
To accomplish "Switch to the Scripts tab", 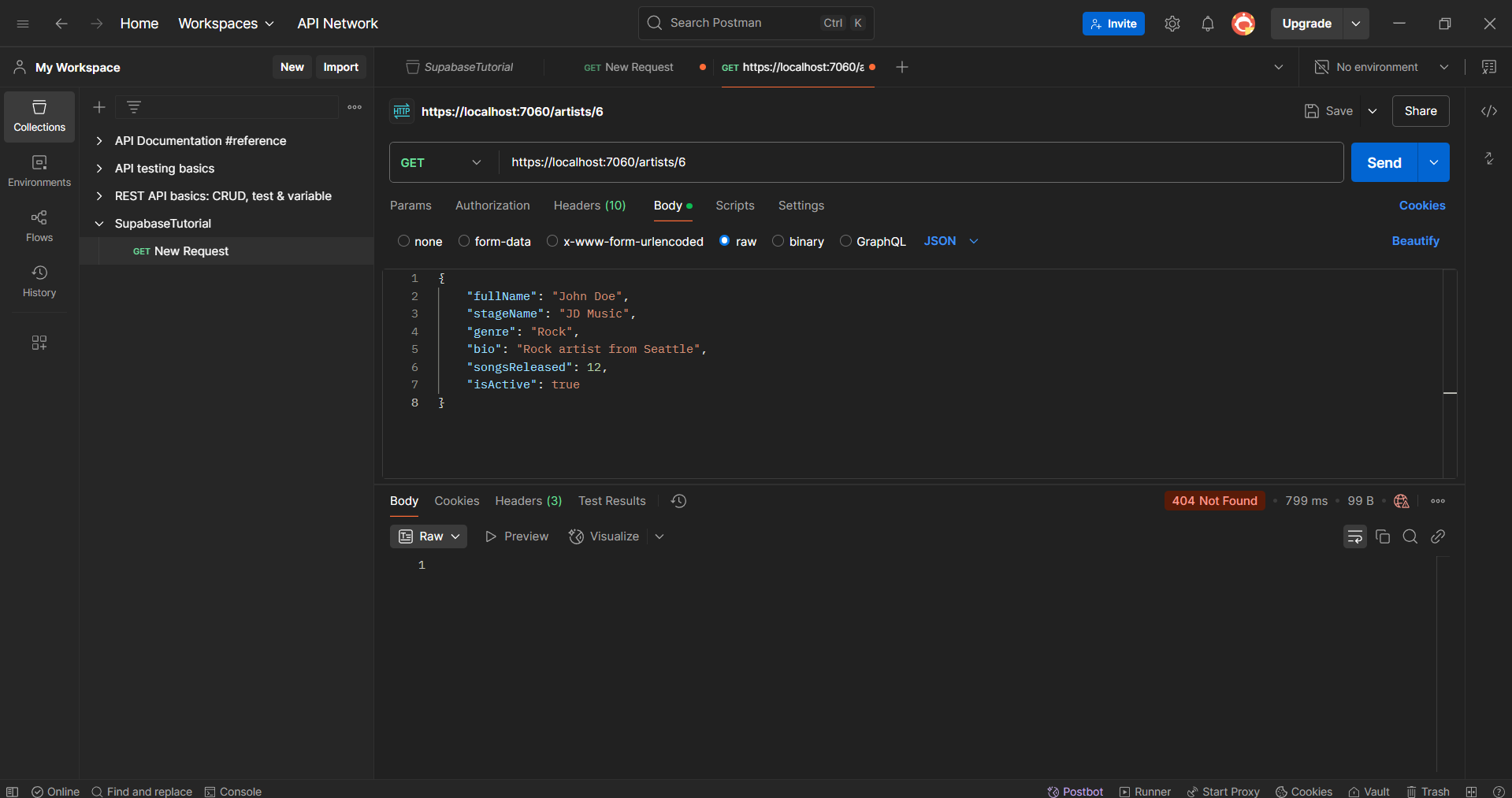I will (x=735, y=206).
